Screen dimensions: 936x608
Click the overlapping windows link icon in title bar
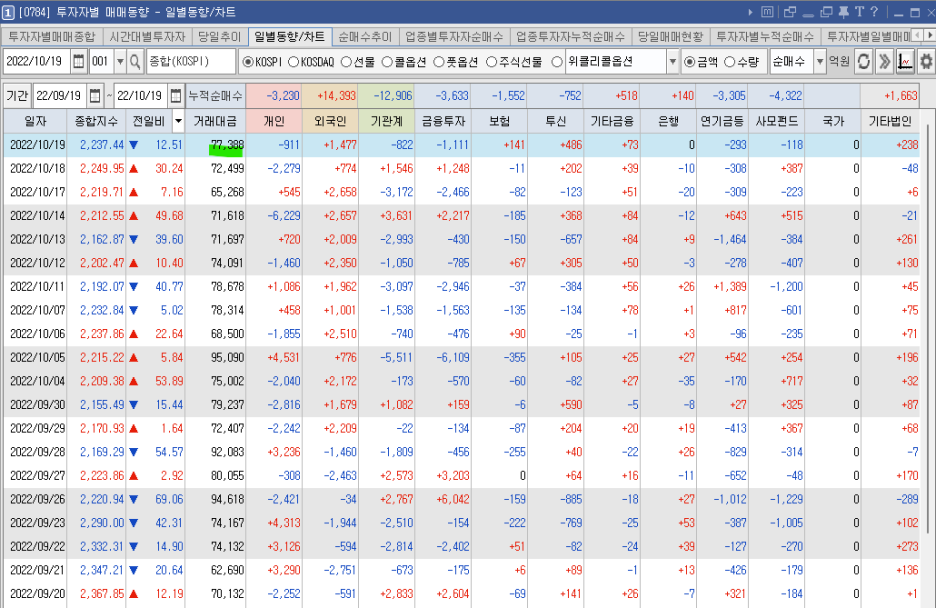[x=790, y=12]
